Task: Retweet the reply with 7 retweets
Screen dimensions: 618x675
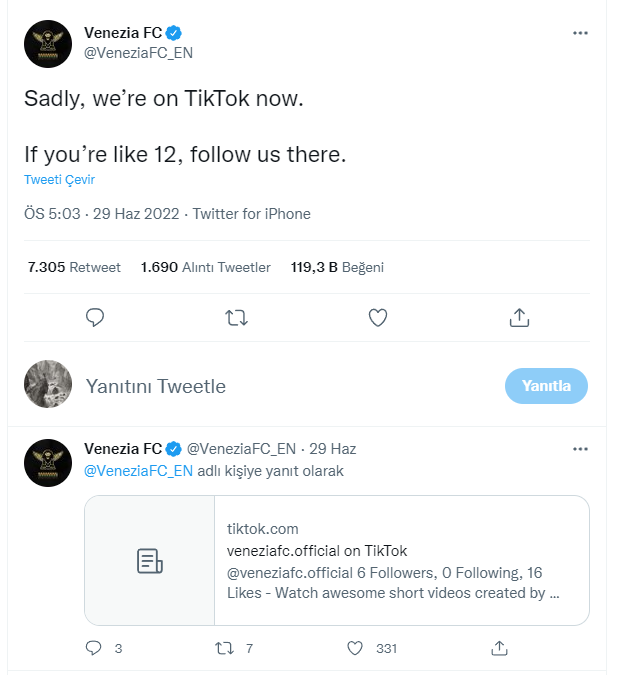Action: click(225, 648)
